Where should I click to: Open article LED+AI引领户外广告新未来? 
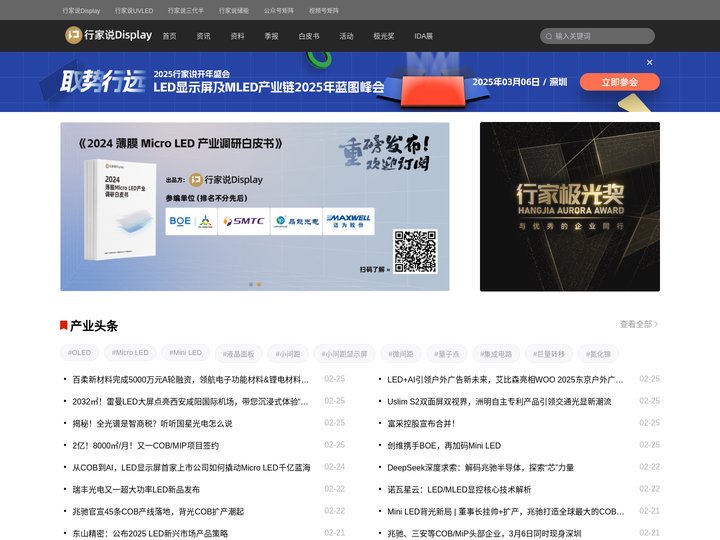[x=506, y=379]
